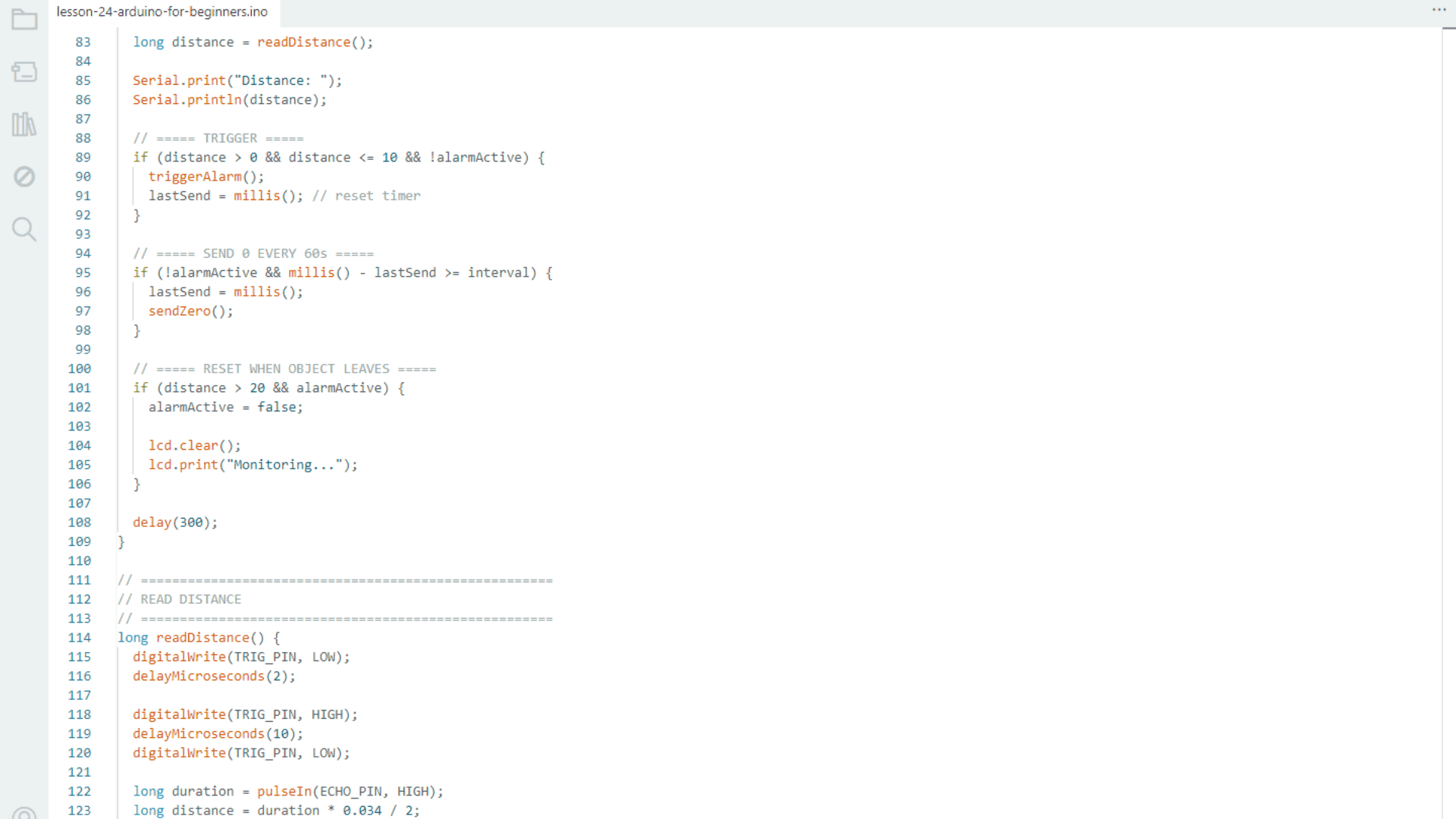Click delay(300); on line 108
Screen dimensions: 1456x819
(x=175, y=522)
